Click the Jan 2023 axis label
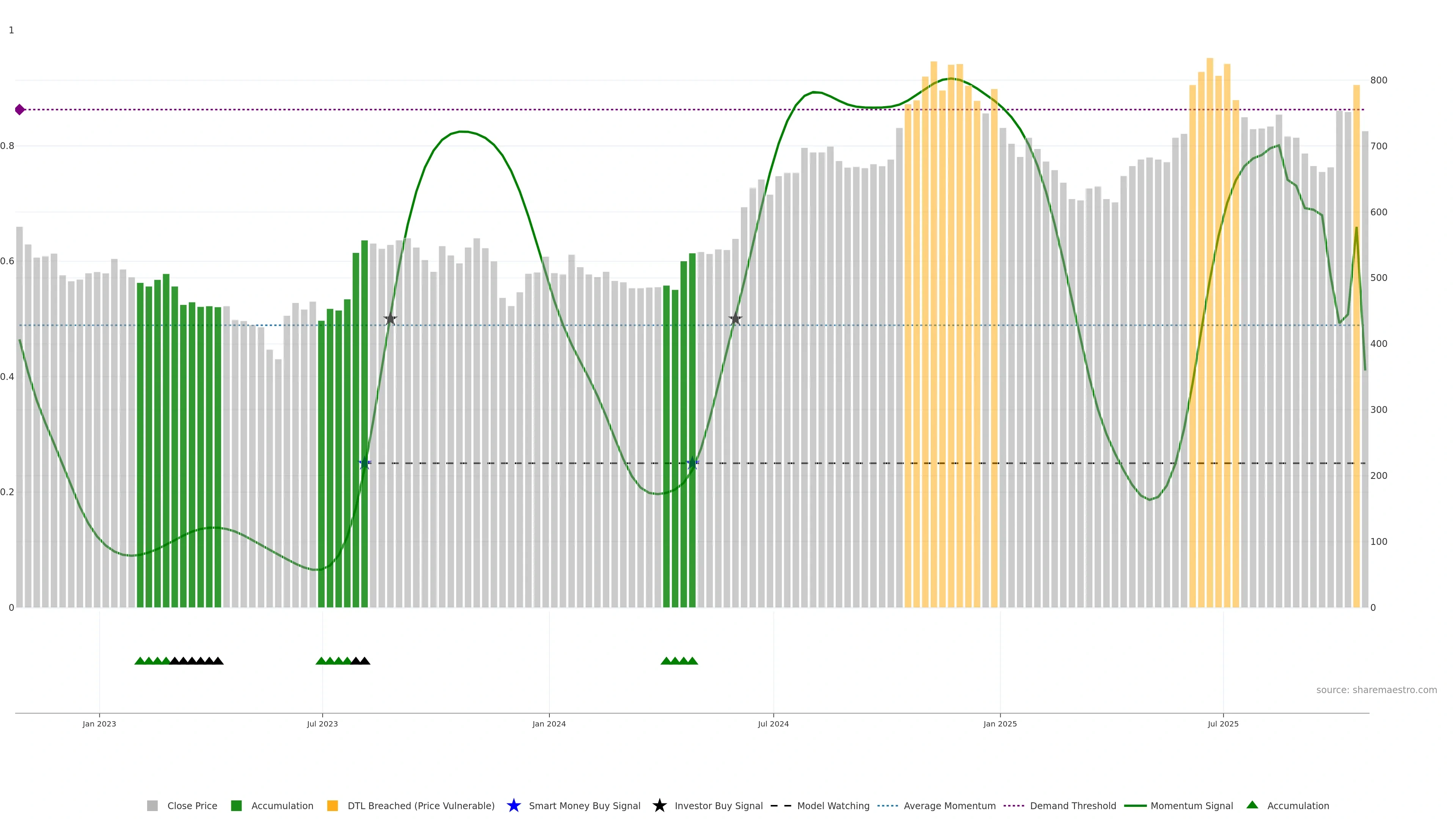 [x=99, y=723]
